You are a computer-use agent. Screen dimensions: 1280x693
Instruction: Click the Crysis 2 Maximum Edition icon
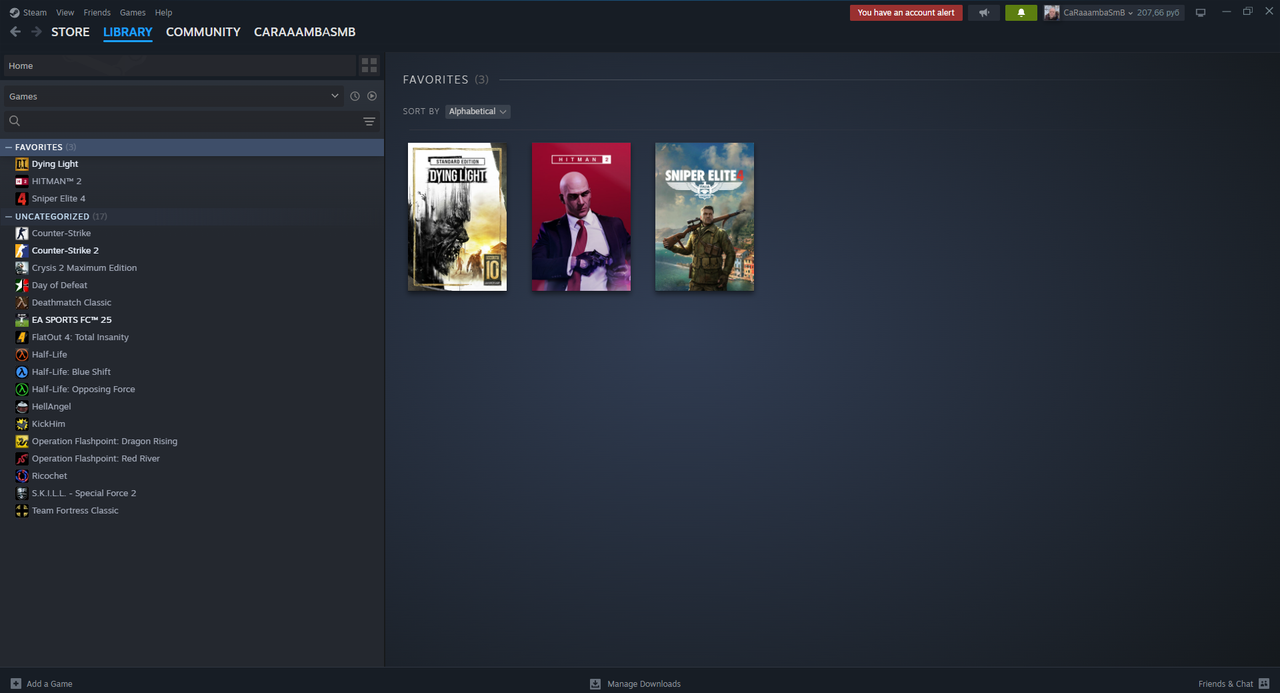pos(22,268)
